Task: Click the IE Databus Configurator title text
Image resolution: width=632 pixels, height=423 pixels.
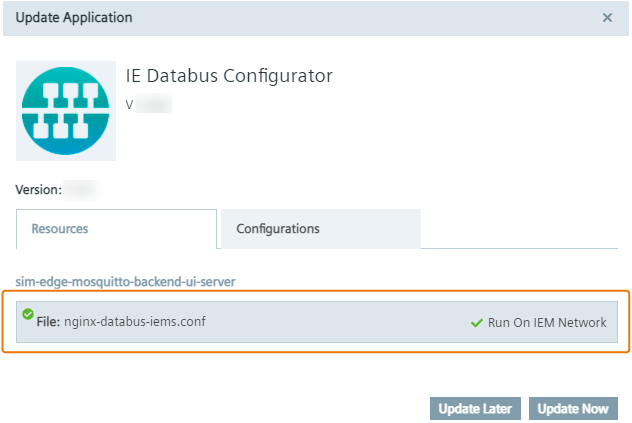Action: (229, 76)
